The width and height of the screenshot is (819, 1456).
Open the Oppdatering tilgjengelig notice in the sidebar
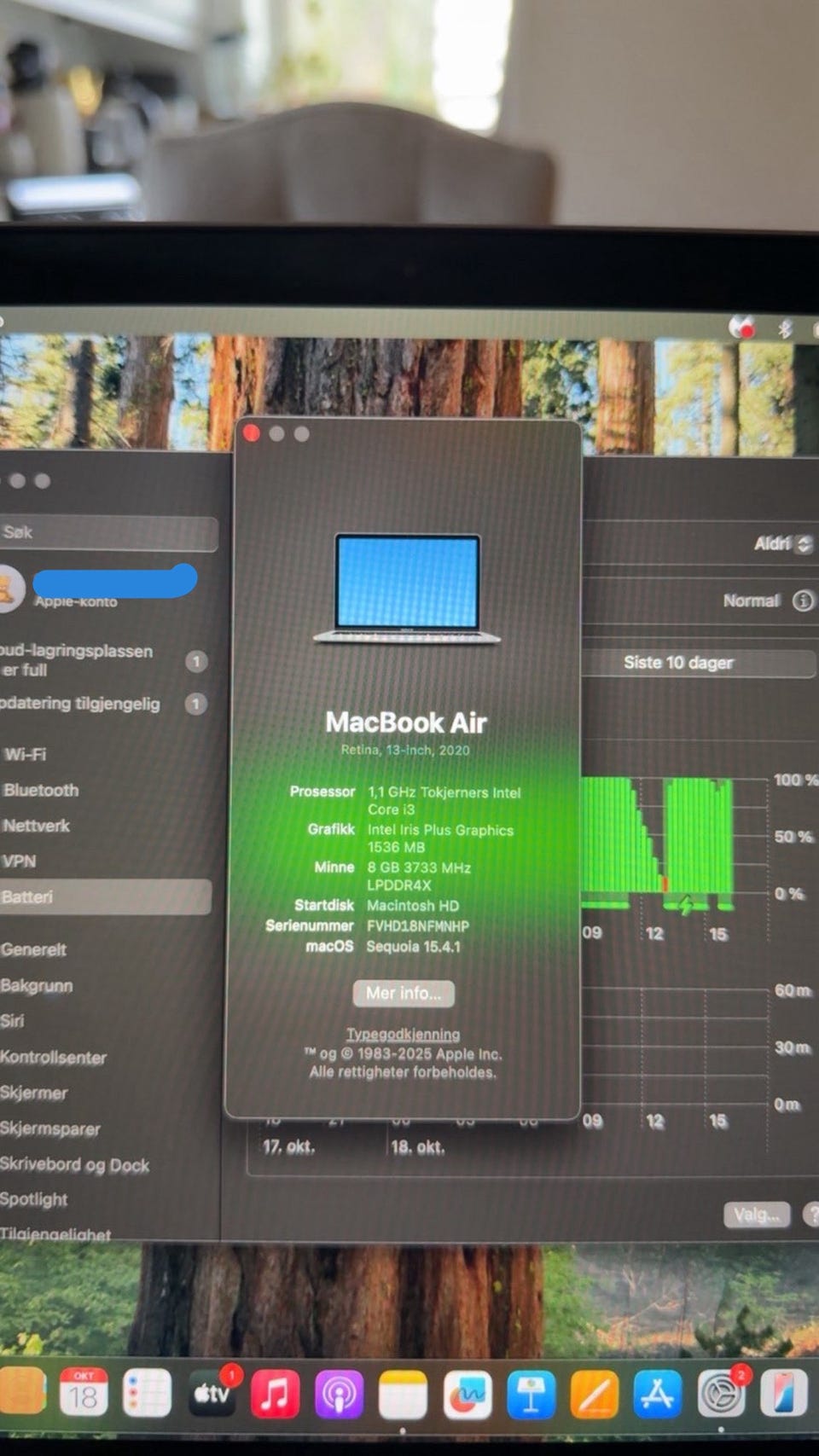[x=102, y=704]
